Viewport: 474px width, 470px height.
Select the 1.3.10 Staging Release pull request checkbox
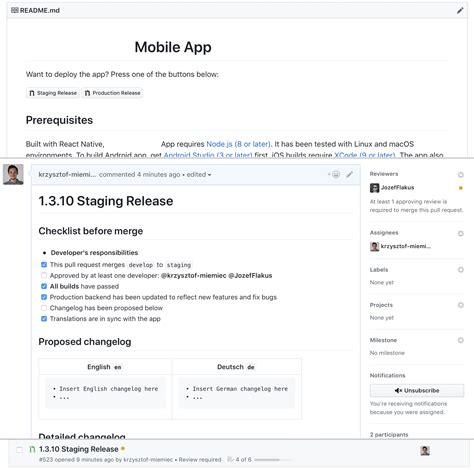click(19, 450)
